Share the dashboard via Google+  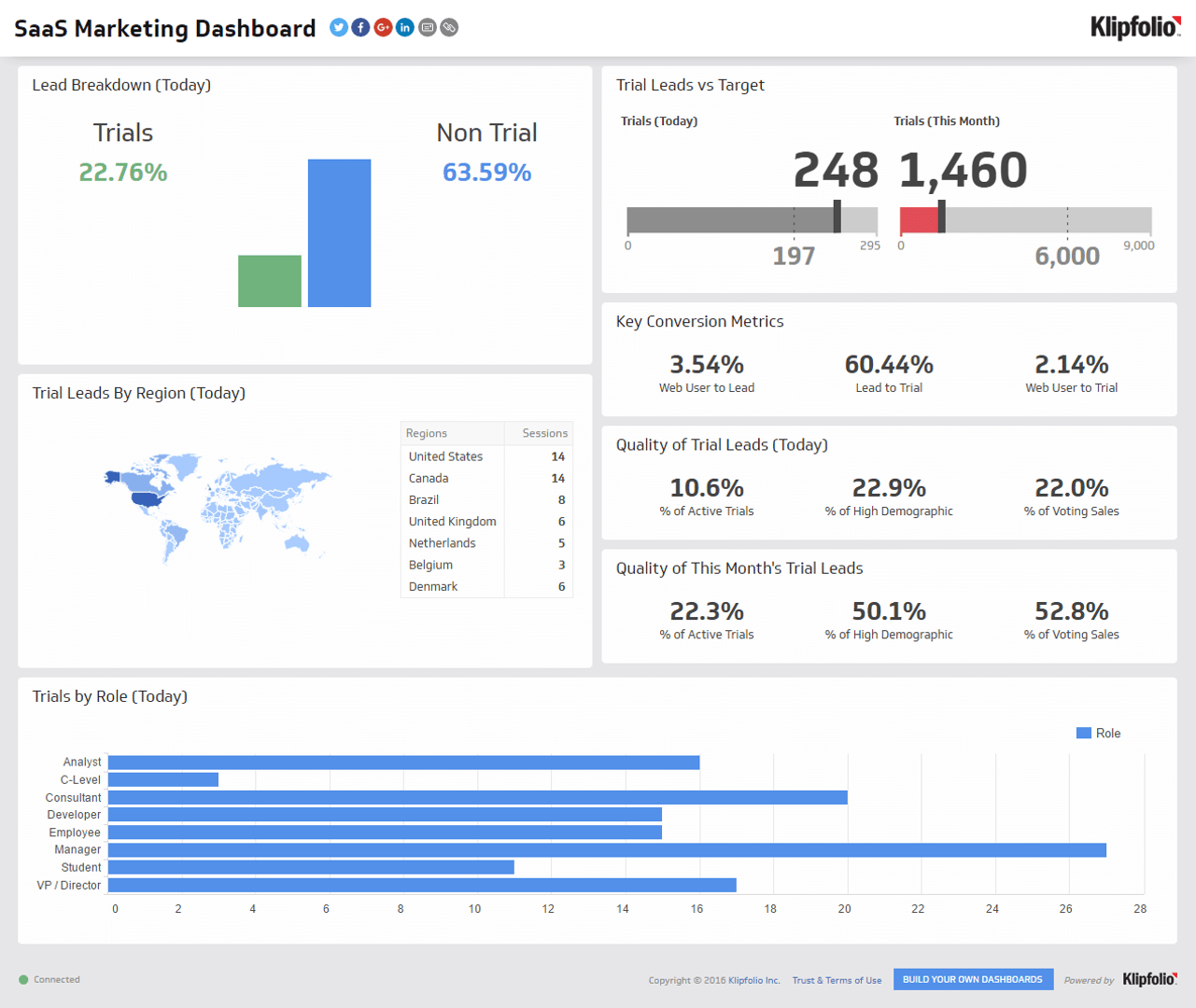click(383, 27)
